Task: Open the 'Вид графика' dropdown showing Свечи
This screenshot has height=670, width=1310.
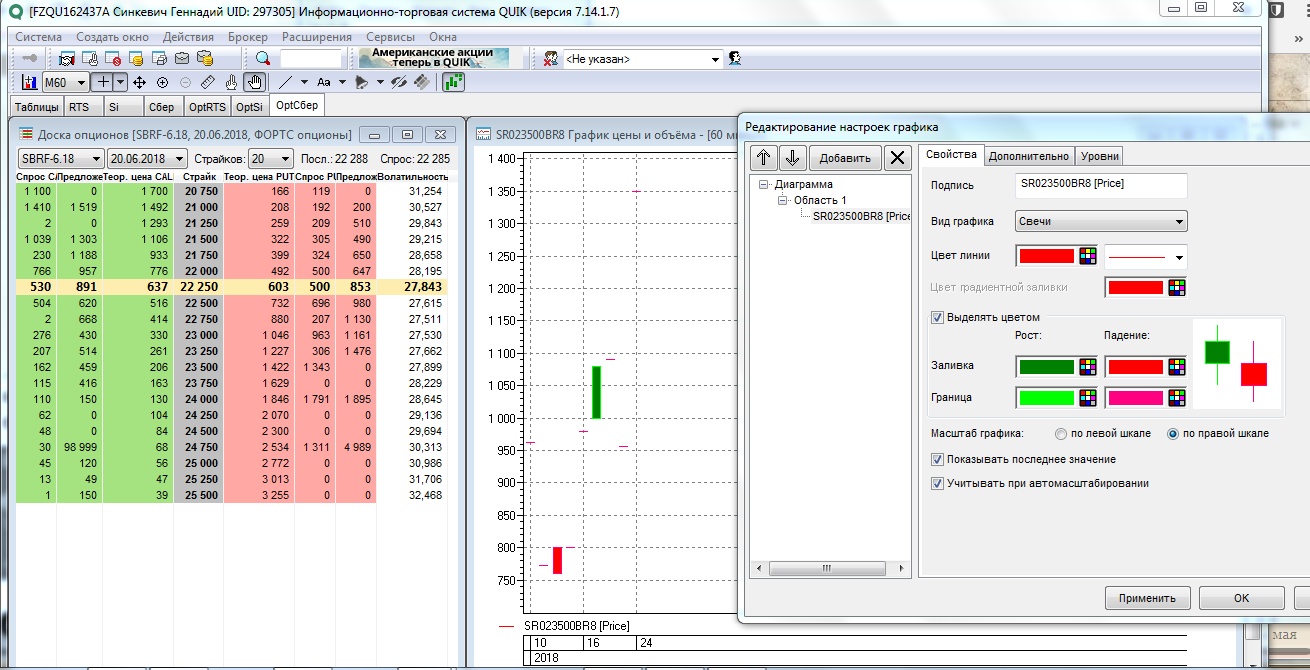Action: tap(1101, 221)
